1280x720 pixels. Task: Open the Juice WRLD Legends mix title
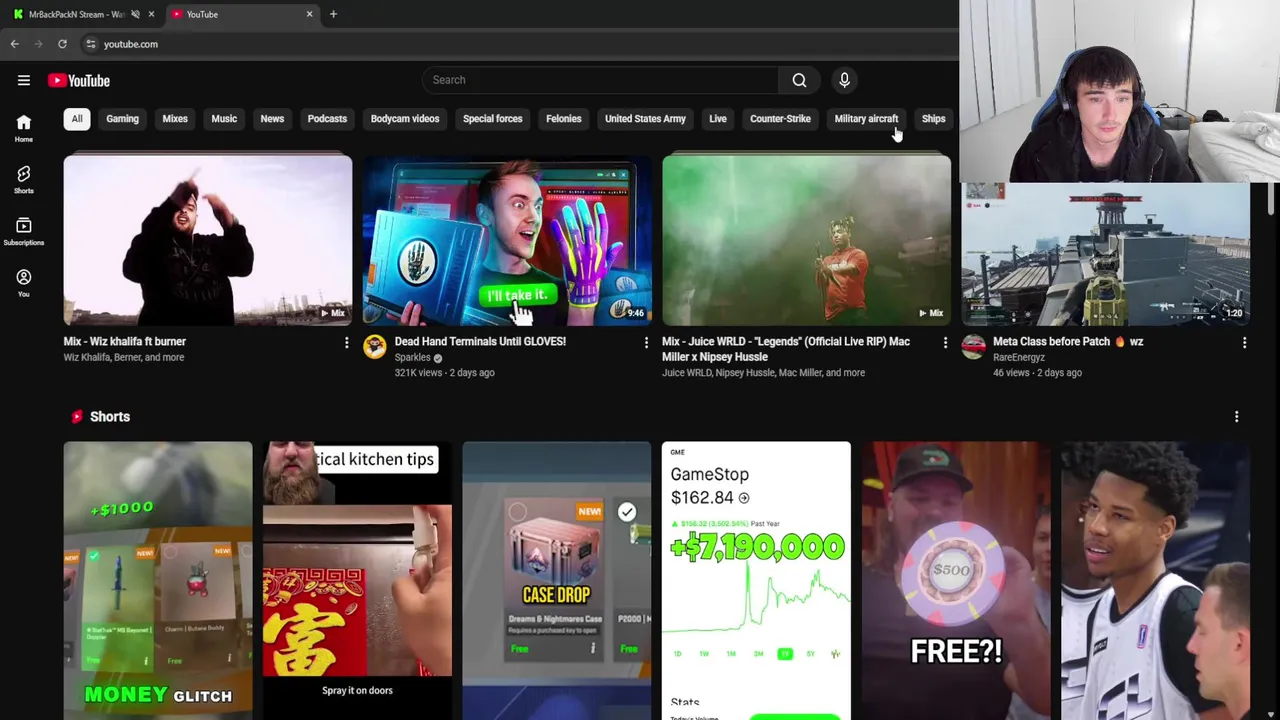click(786, 349)
